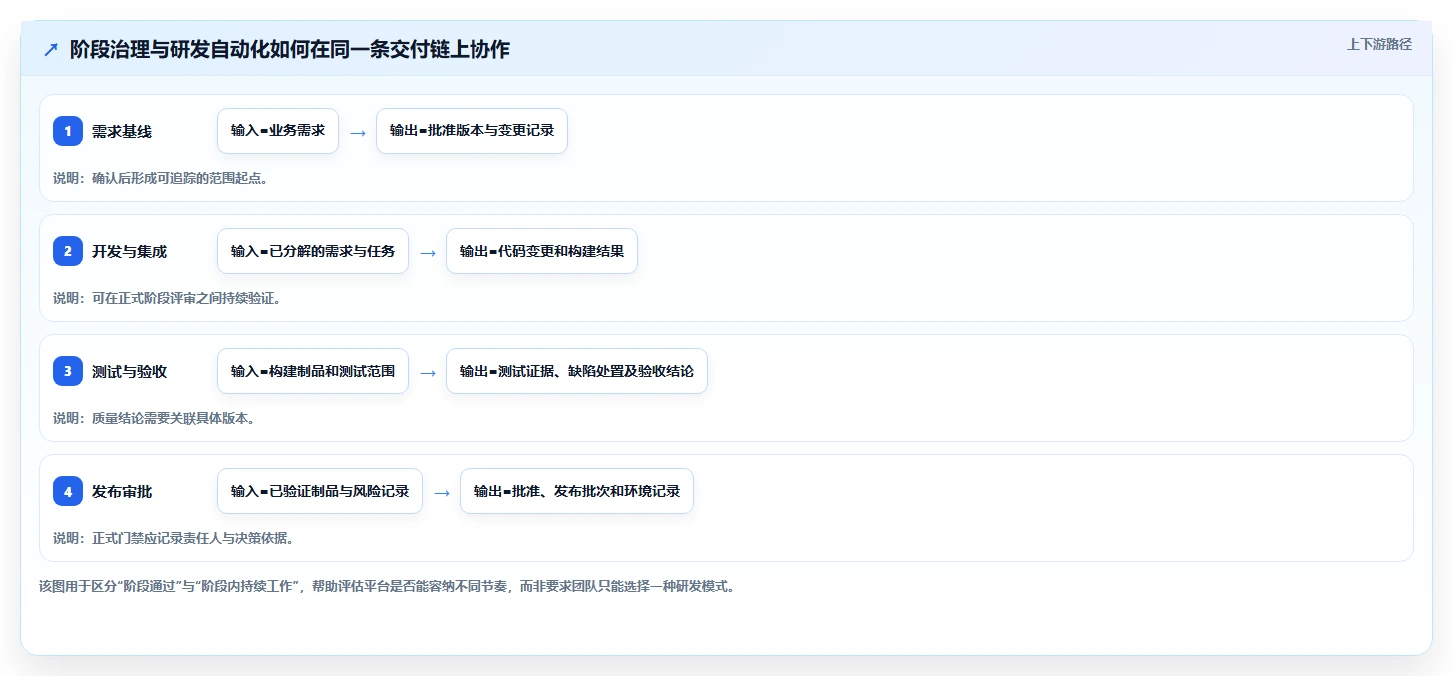Select the 输出=测试证据、缺陷处置及验收结论 chip
1453x676 pixels.
click(x=577, y=371)
